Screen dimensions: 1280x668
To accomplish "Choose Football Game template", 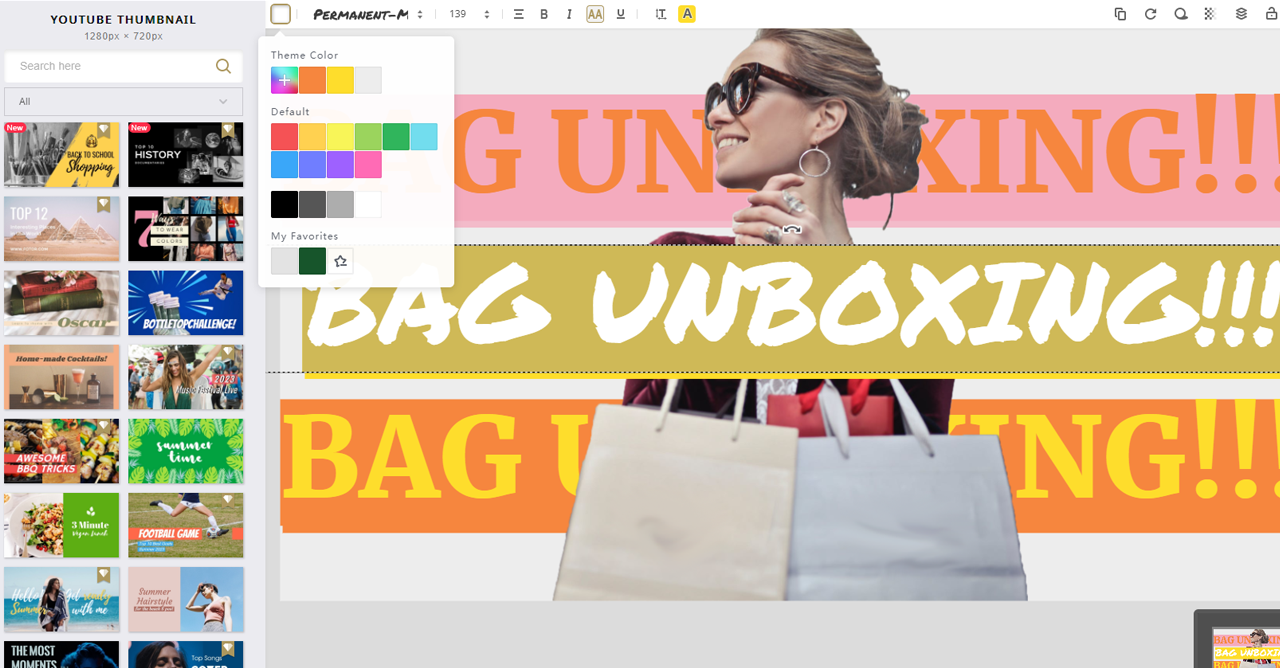I will (x=186, y=525).
